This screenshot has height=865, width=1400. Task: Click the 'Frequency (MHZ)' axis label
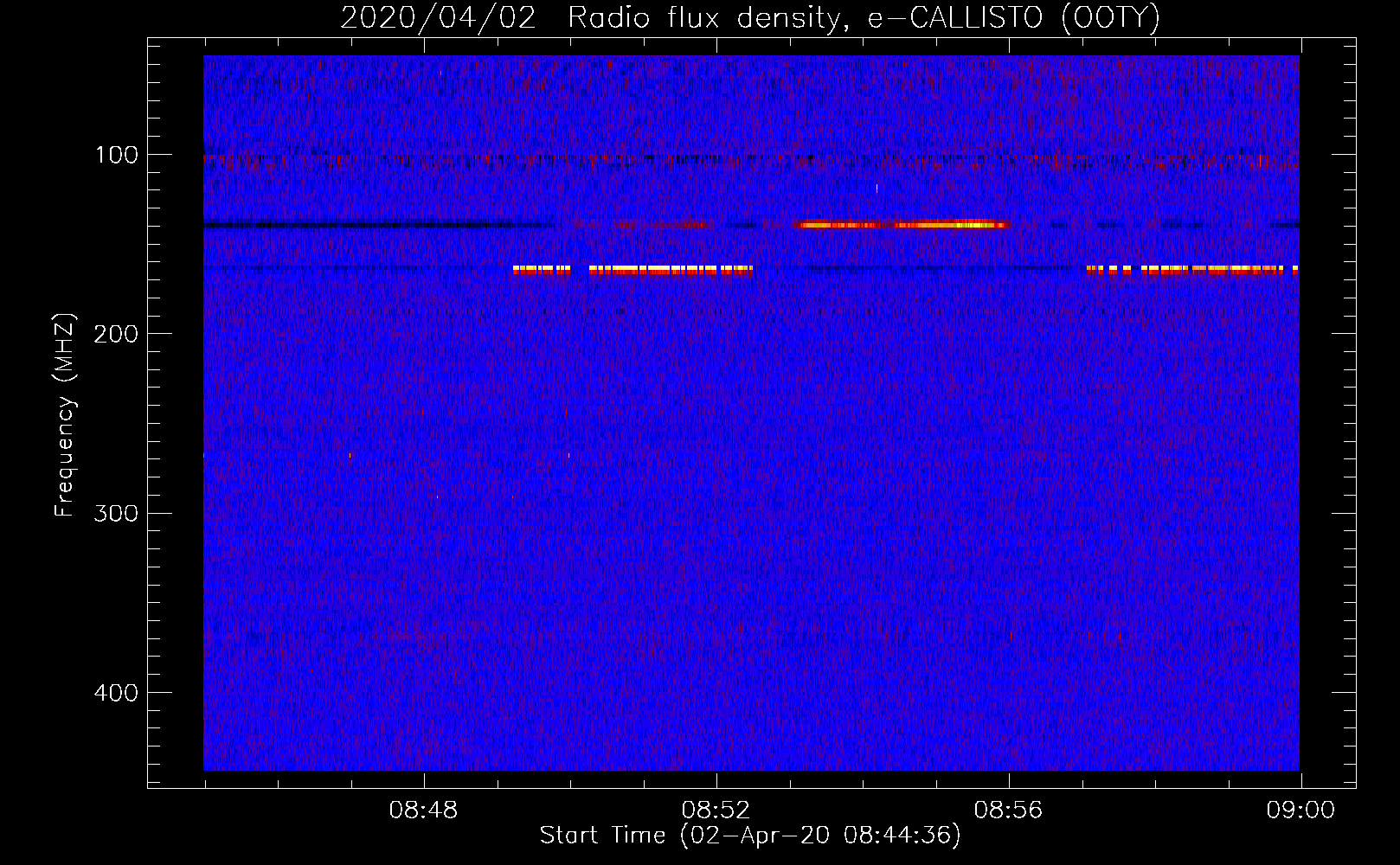(x=65, y=414)
